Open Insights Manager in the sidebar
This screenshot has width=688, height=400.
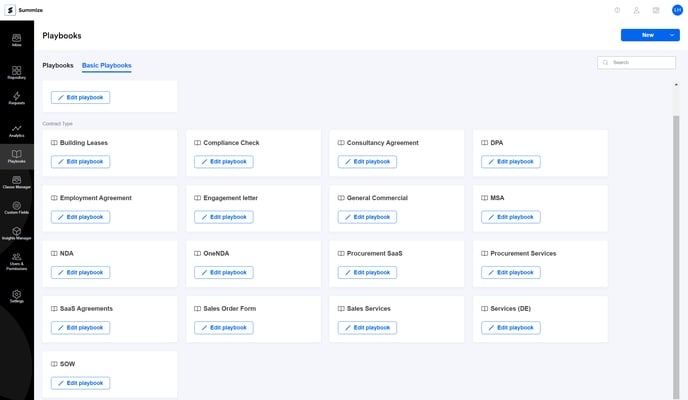pos(16,234)
